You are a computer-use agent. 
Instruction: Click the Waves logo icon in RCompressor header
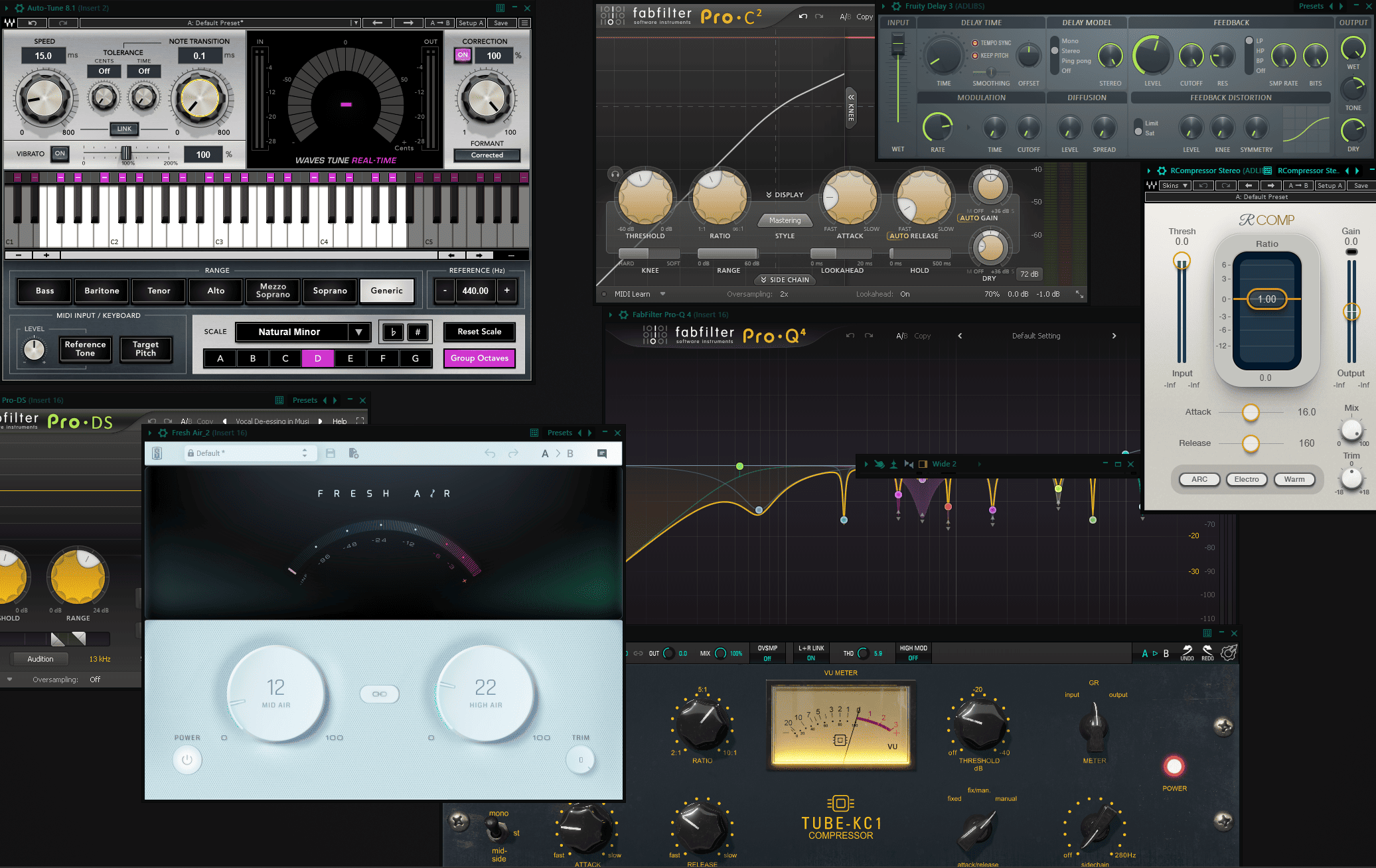coord(1152,185)
